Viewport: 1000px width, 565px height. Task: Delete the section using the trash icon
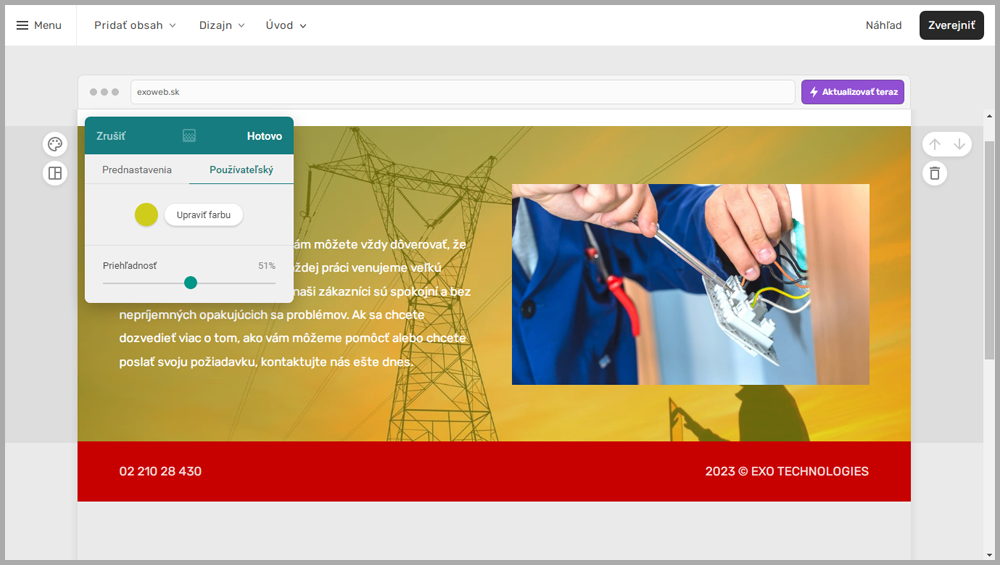coord(934,173)
